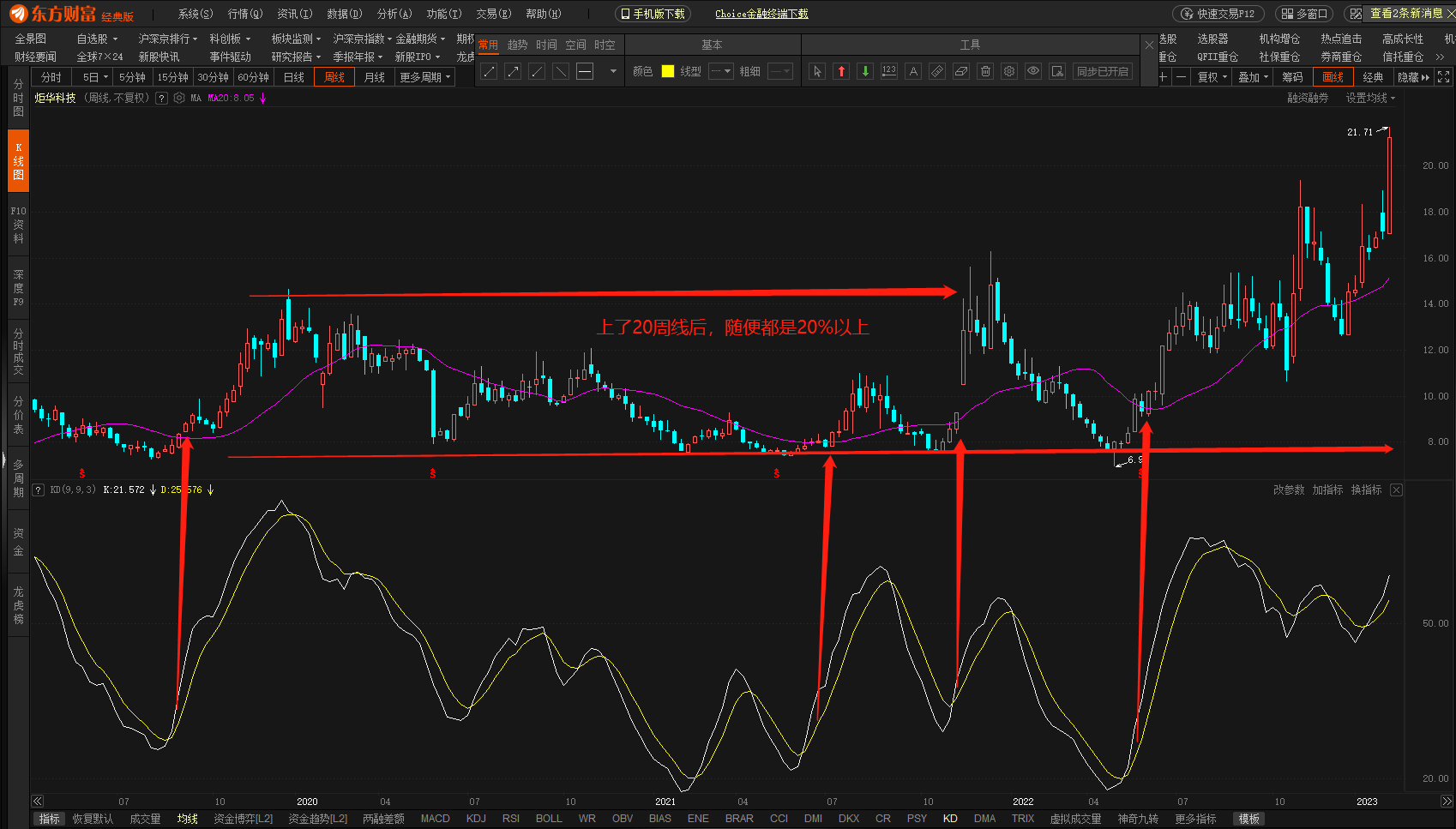Select the text annotation A tool
Viewport: 1456px width, 829px height.
(913, 71)
